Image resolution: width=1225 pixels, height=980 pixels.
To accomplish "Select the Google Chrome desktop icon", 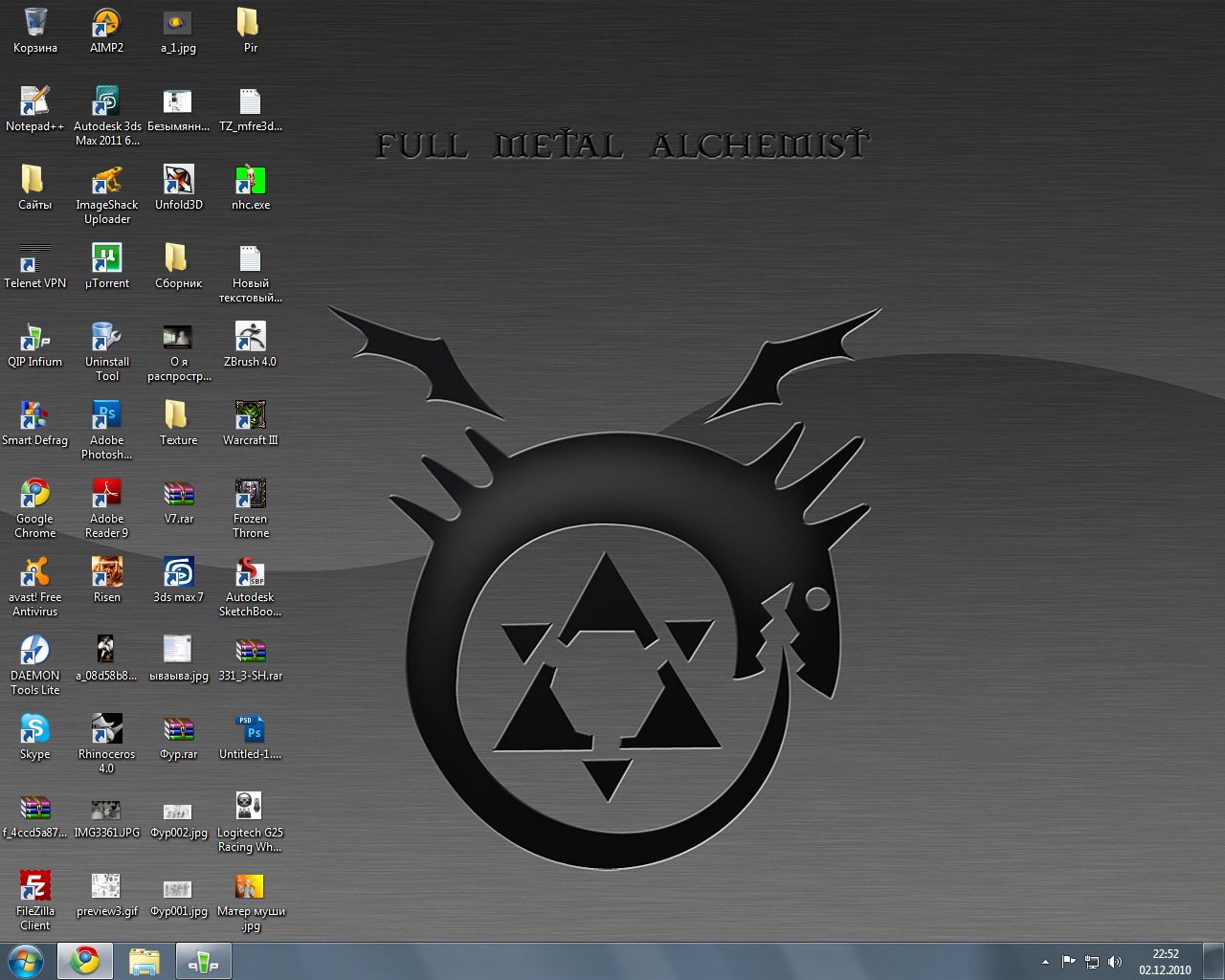I will click(34, 494).
